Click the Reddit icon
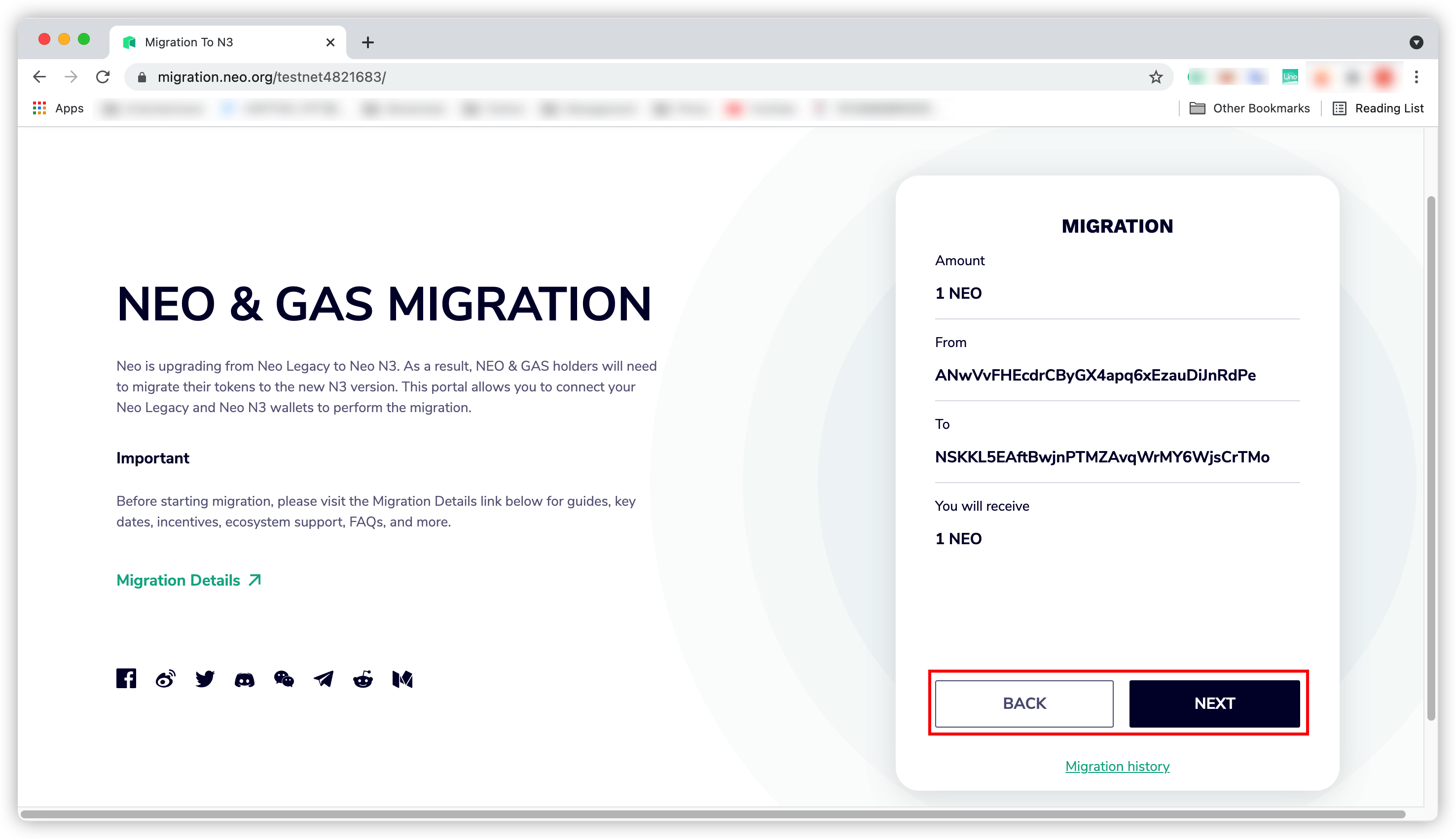Image resolution: width=1456 pixels, height=839 pixels. tap(363, 679)
